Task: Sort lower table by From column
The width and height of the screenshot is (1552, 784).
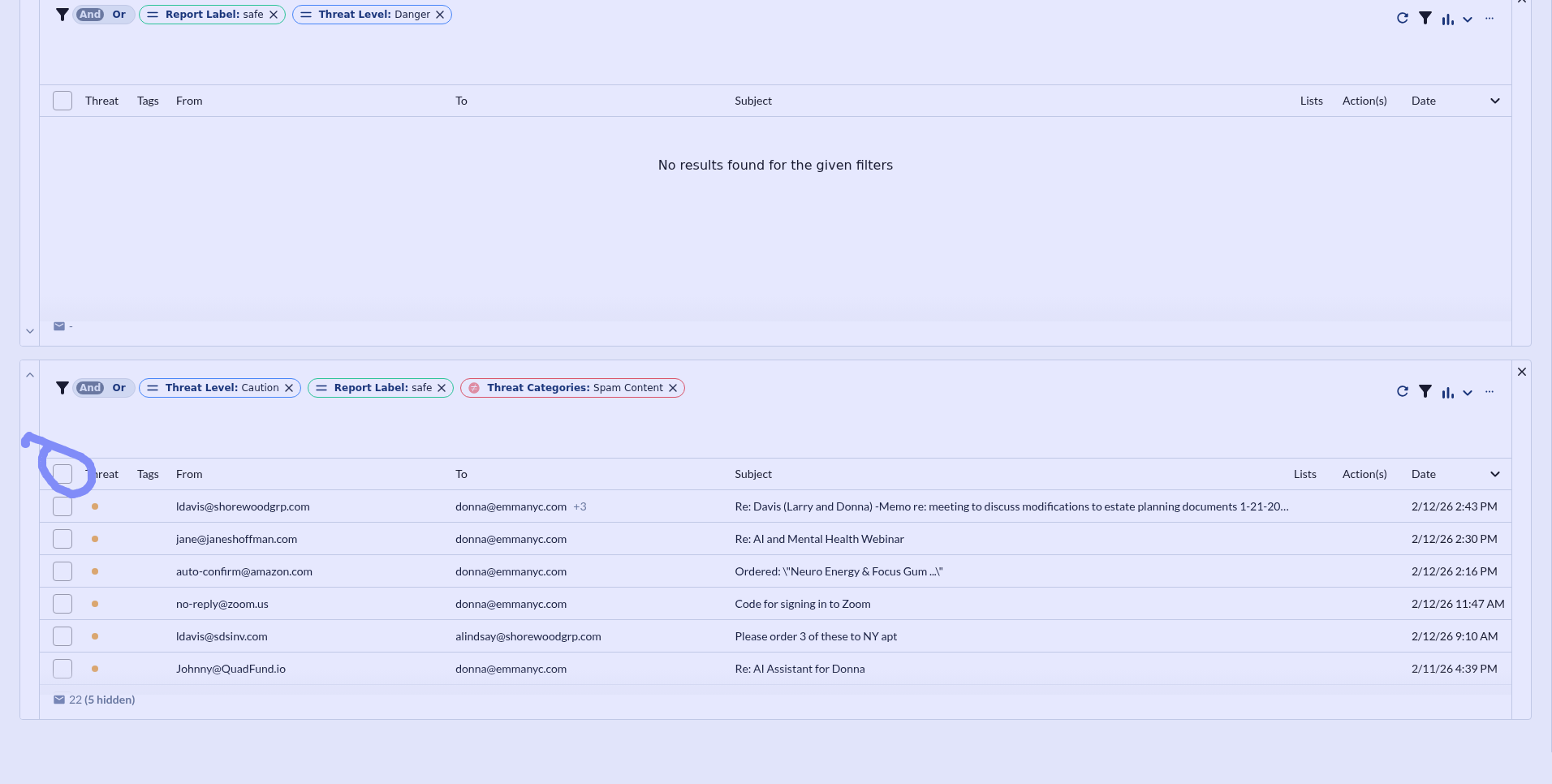Action: tap(189, 474)
